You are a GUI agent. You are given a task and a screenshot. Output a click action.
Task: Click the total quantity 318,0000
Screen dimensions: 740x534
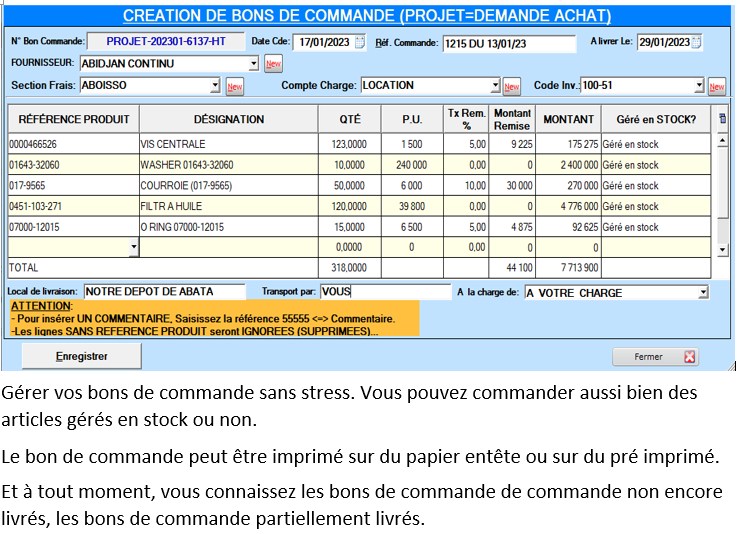point(350,267)
